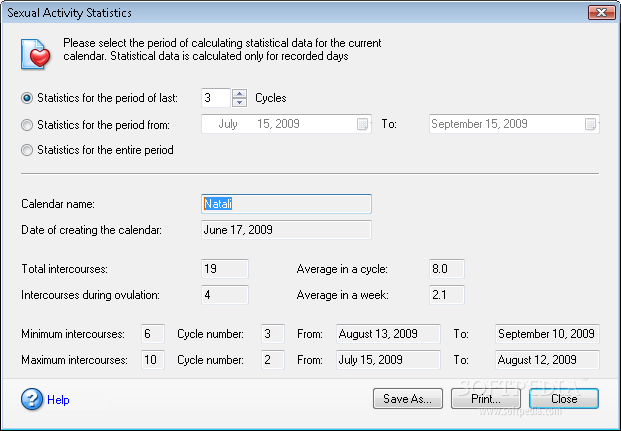Decrease the cycles count with the down arrow
The image size is (621, 431).
[239, 103]
